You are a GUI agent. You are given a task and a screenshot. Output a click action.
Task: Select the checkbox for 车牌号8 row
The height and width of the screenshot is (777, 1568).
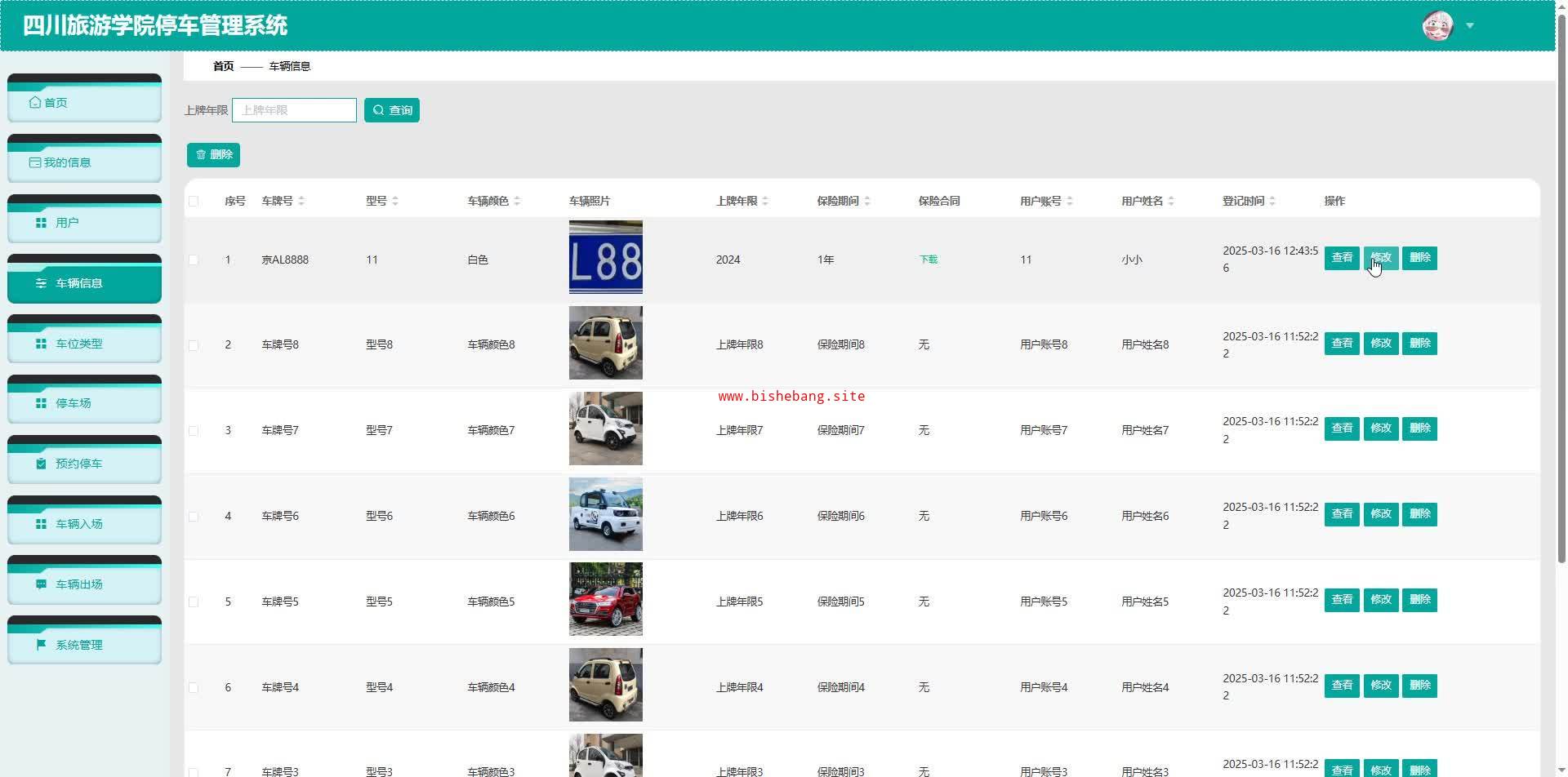tap(194, 345)
